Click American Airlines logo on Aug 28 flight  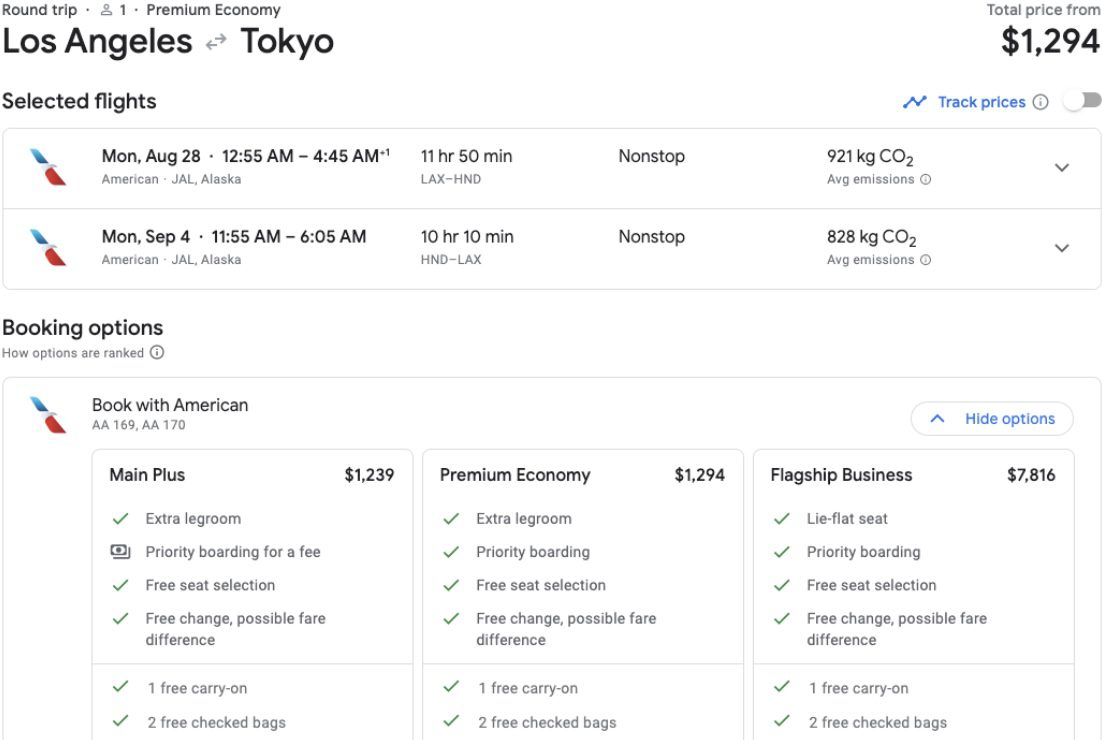click(48, 167)
